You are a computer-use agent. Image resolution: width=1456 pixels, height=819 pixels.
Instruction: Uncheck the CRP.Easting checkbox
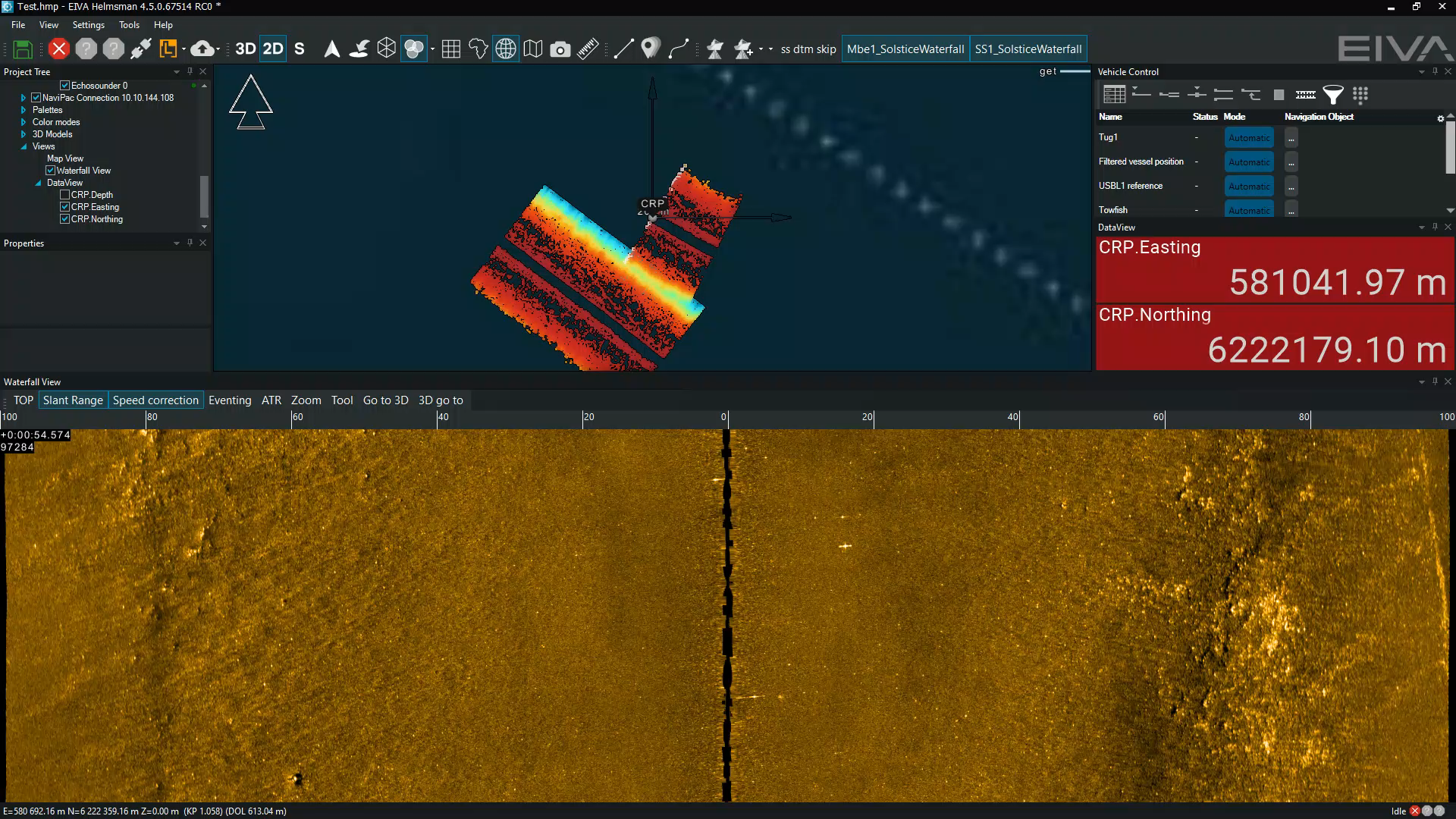click(65, 207)
